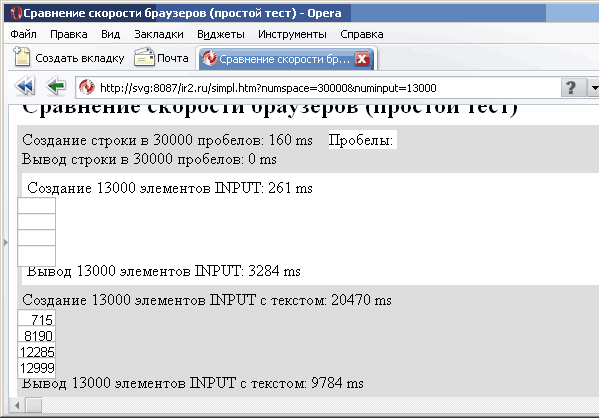Viewport: 599px width, 418px height.
Task: Click the input containing 12285
Action: 37,350
